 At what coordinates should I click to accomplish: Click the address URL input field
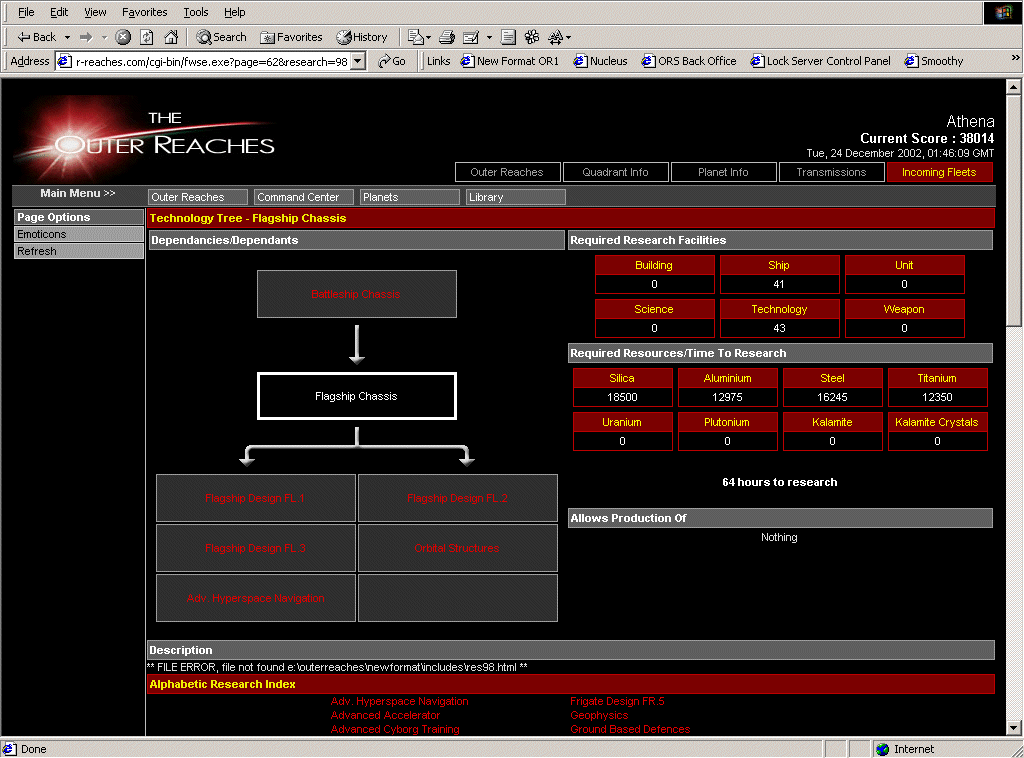pyautogui.click(x=212, y=61)
